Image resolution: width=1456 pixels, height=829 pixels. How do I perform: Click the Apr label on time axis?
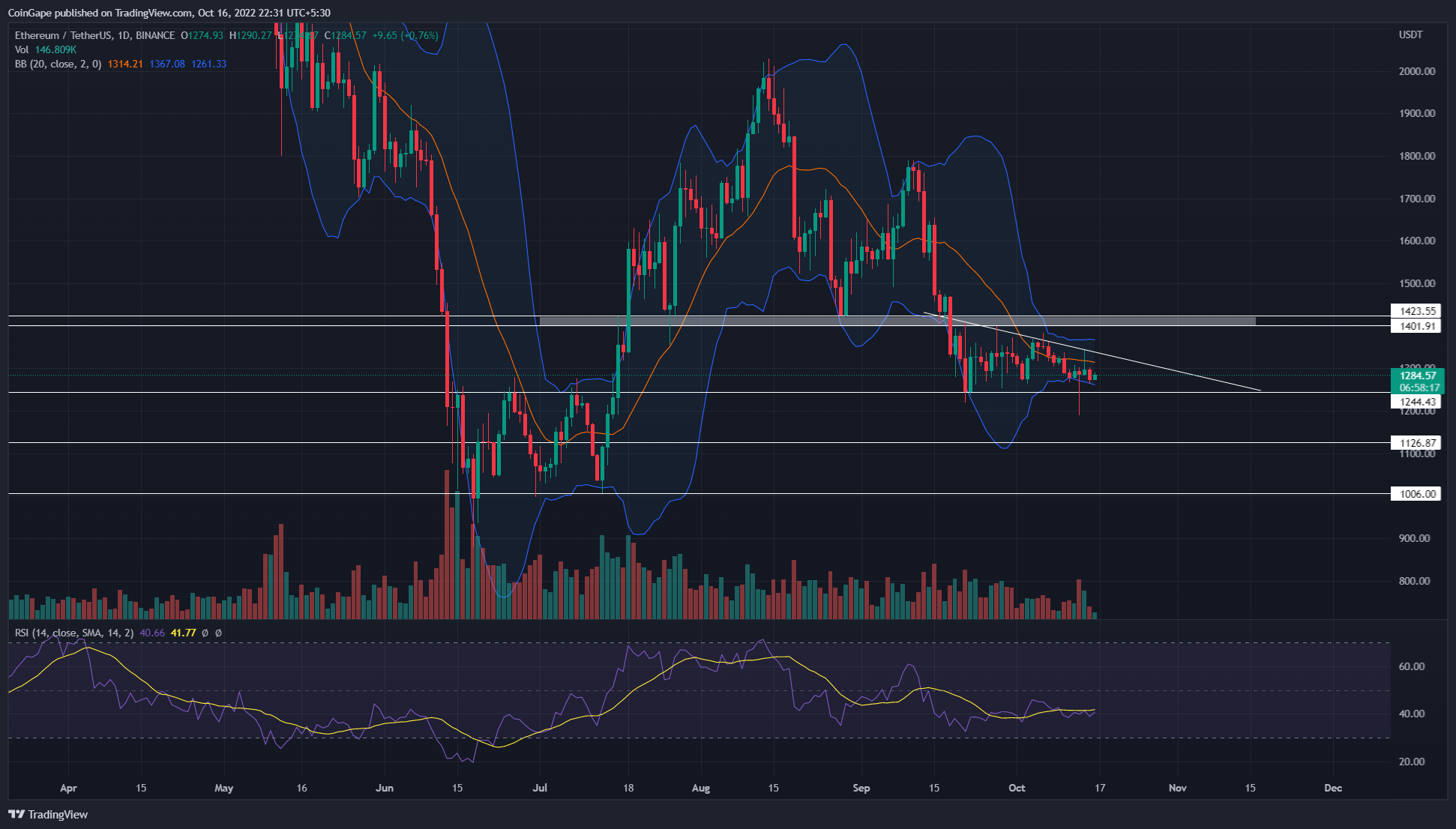coord(68,788)
